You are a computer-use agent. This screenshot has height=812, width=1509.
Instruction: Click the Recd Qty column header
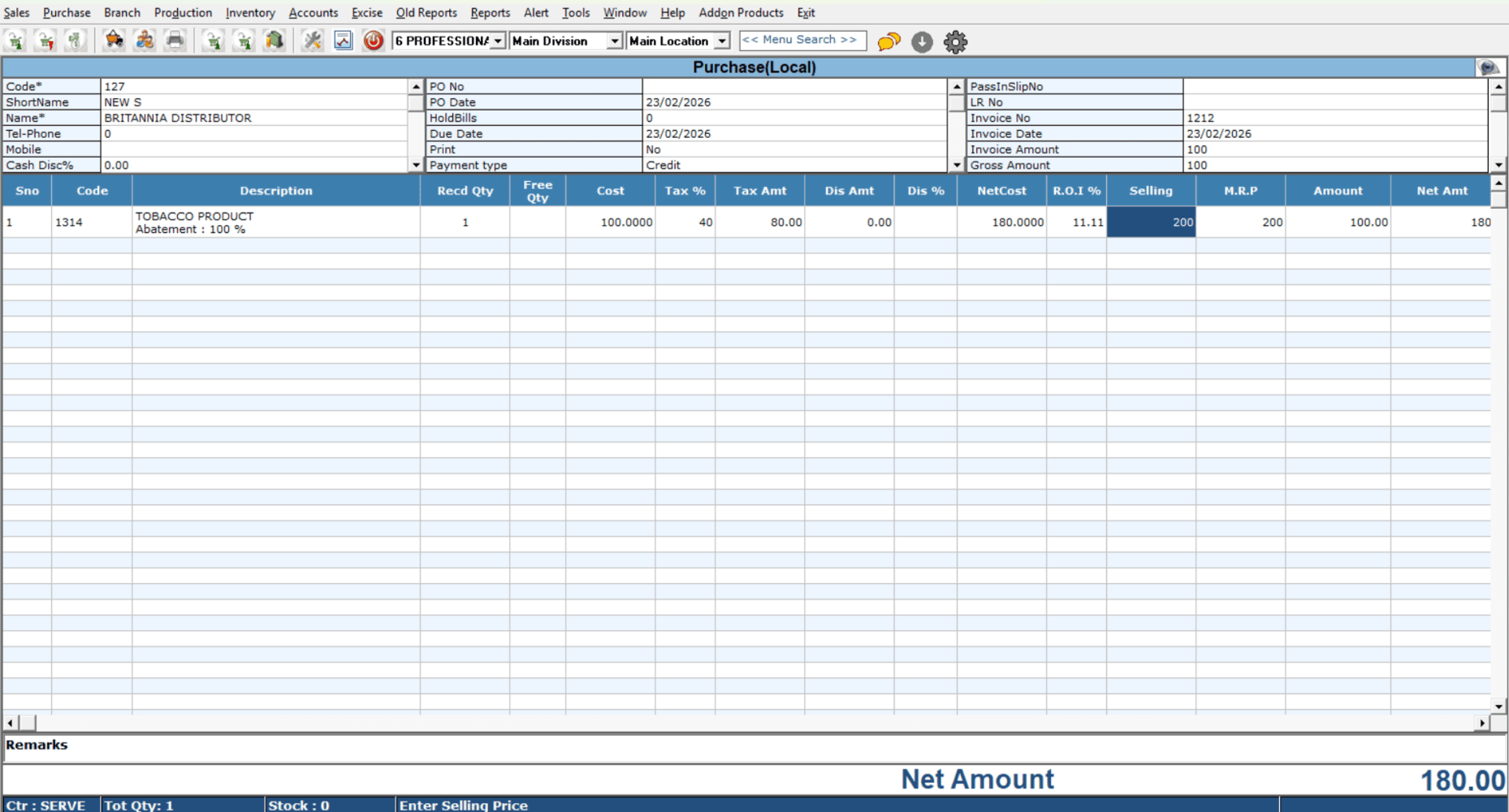coord(465,191)
